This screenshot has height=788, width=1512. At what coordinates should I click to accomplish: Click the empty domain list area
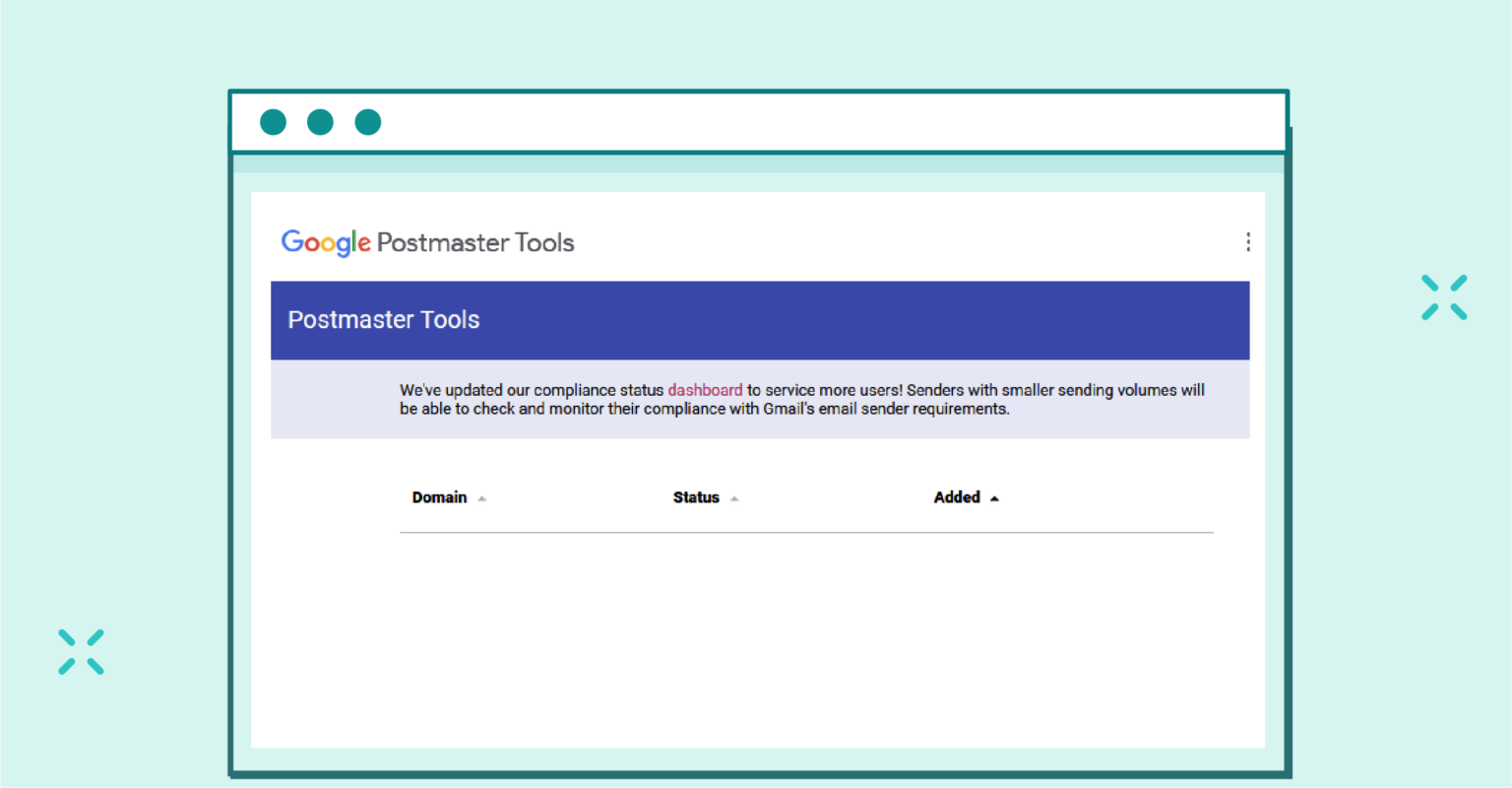[x=758, y=630]
